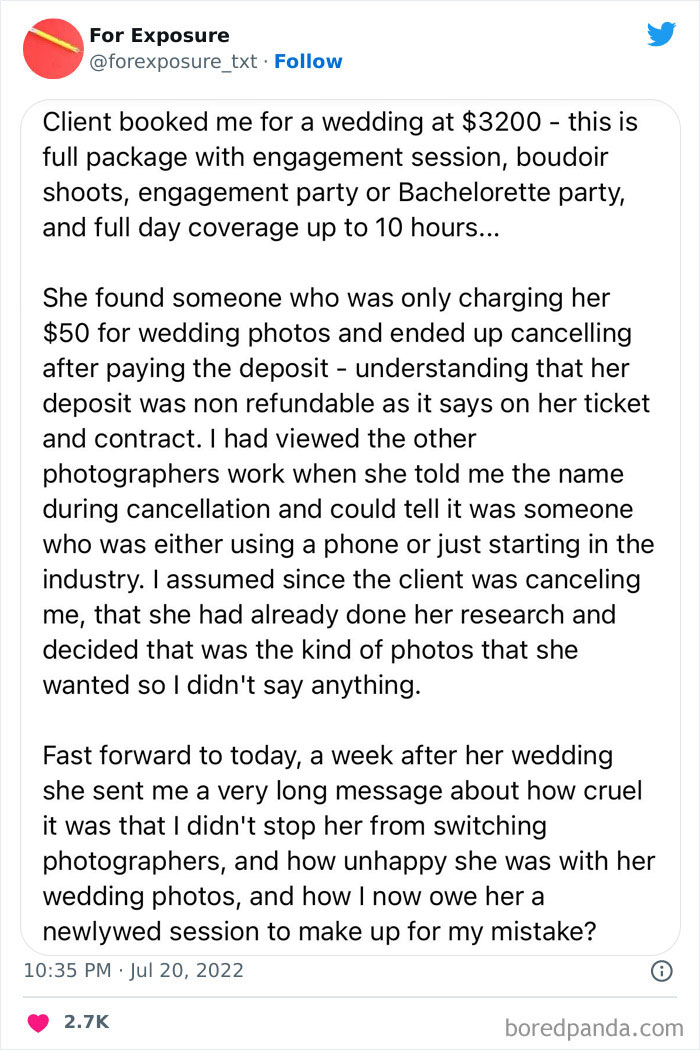The height and width of the screenshot is (1050, 700).
Task: Click the heart like icon
Action: pos(38,1023)
